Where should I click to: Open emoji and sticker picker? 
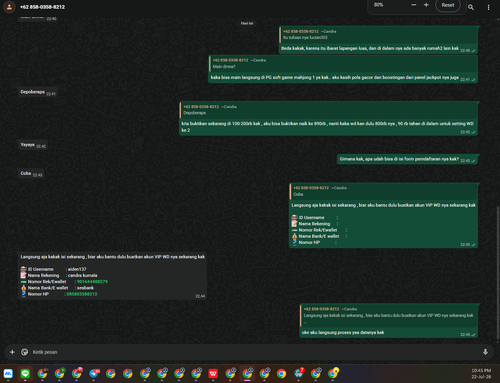click(x=24, y=352)
